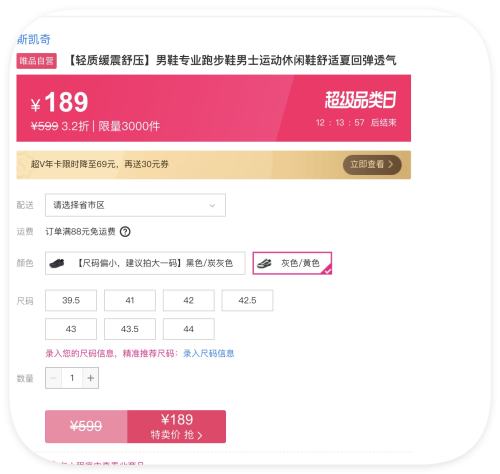Screen dimensions: 500x474
Task: Choose shoe size 43.5
Action: click(130, 329)
